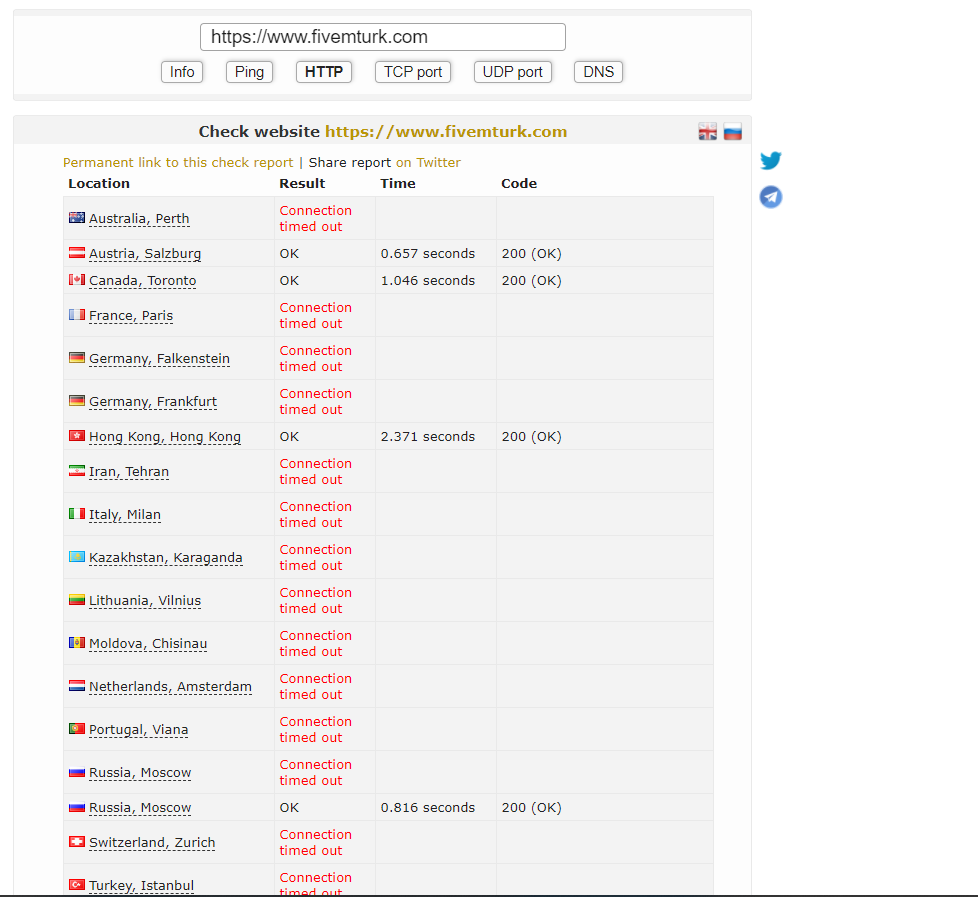Click the Moldova flag icon
Image resolution: width=978 pixels, height=897 pixels.
click(77, 642)
